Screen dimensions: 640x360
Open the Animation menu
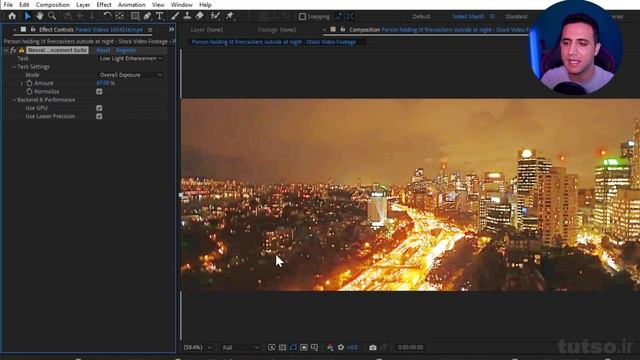131,5
